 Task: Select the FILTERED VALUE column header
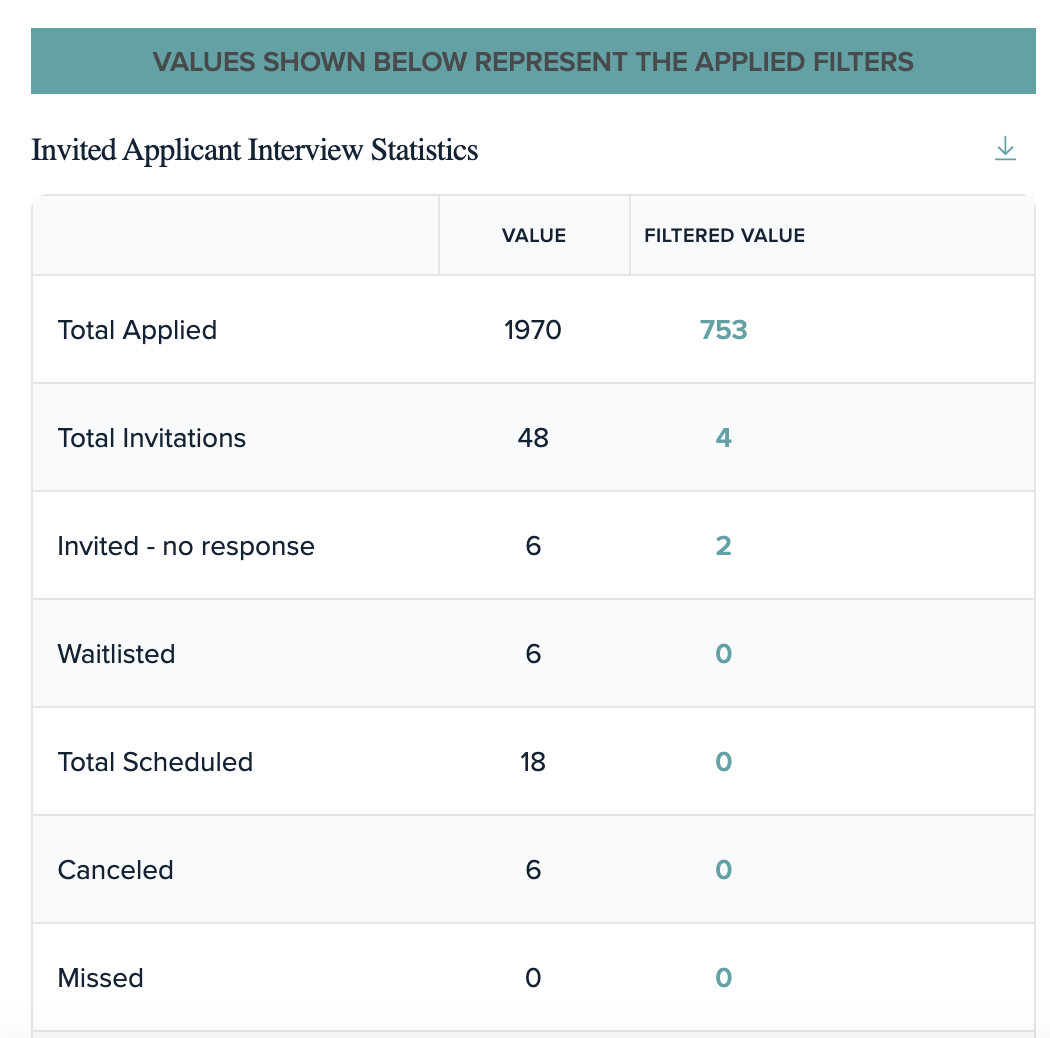(x=725, y=236)
